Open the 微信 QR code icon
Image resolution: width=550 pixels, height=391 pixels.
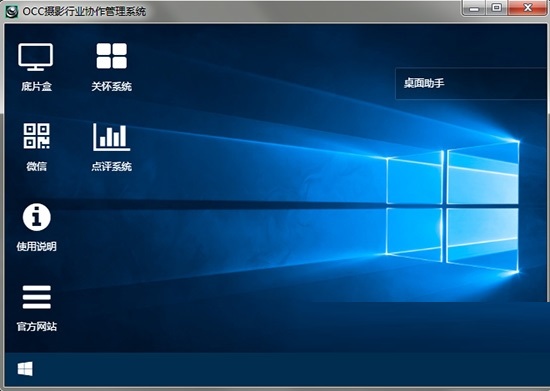tap(36, 136)
